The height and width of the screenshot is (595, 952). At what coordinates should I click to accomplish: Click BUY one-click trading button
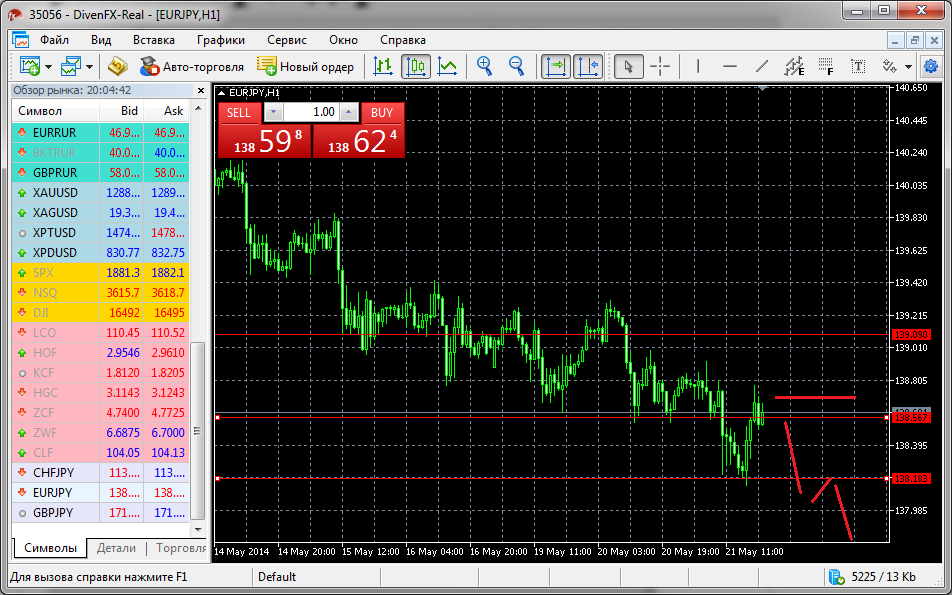382,113
